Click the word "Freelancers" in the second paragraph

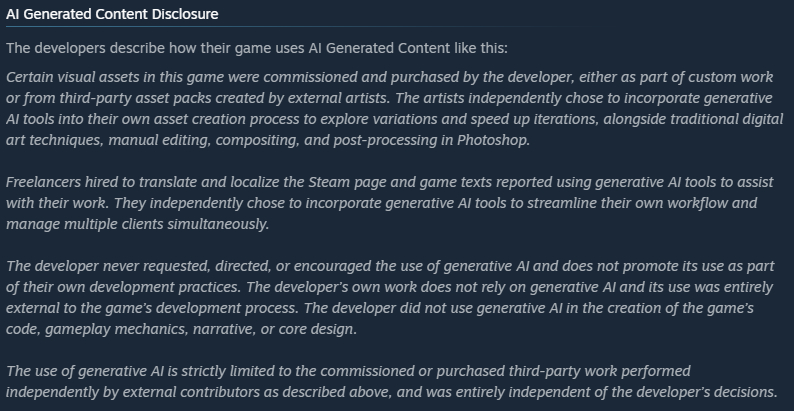click(45, 183)
